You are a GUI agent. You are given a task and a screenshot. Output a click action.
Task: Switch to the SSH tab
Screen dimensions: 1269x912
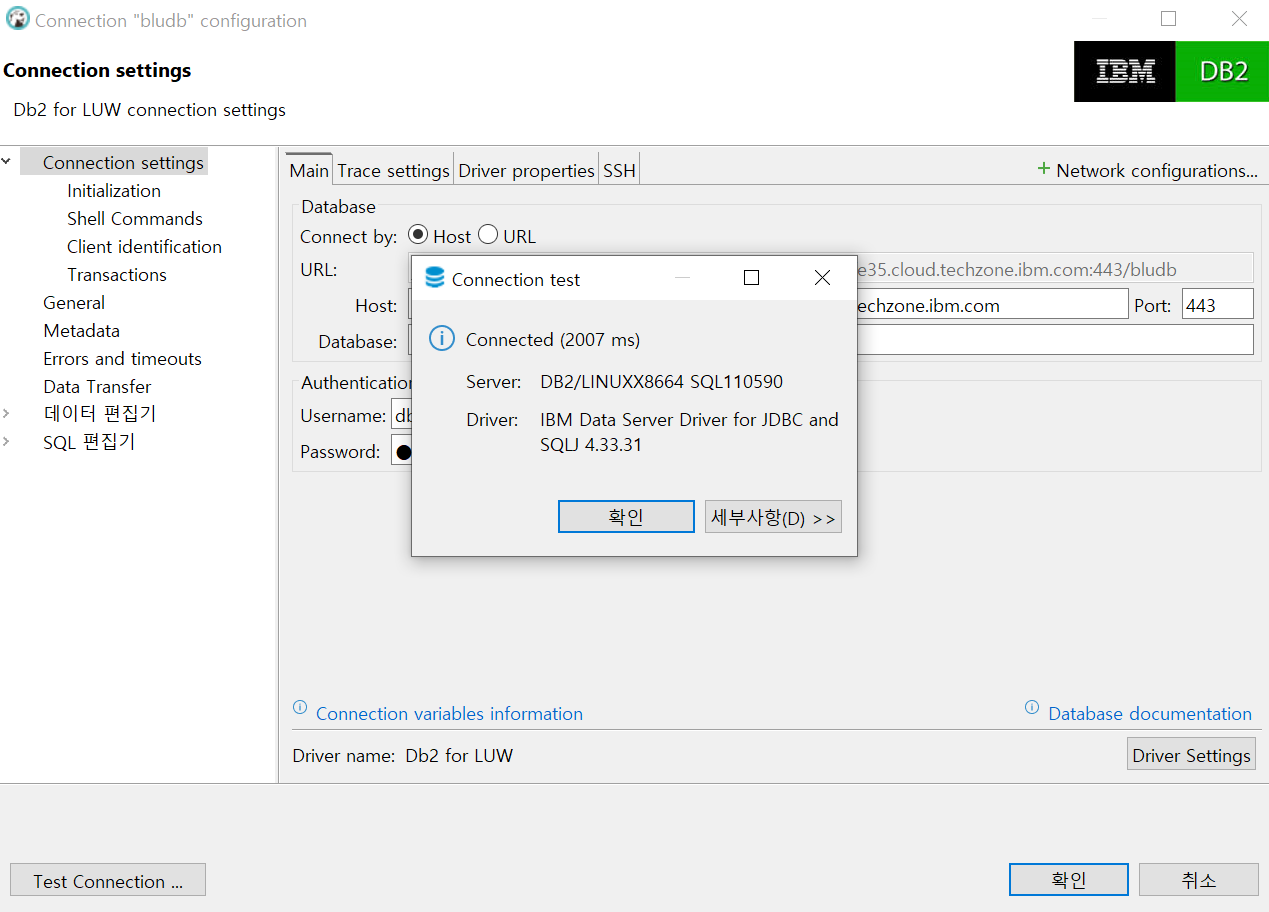619,170
